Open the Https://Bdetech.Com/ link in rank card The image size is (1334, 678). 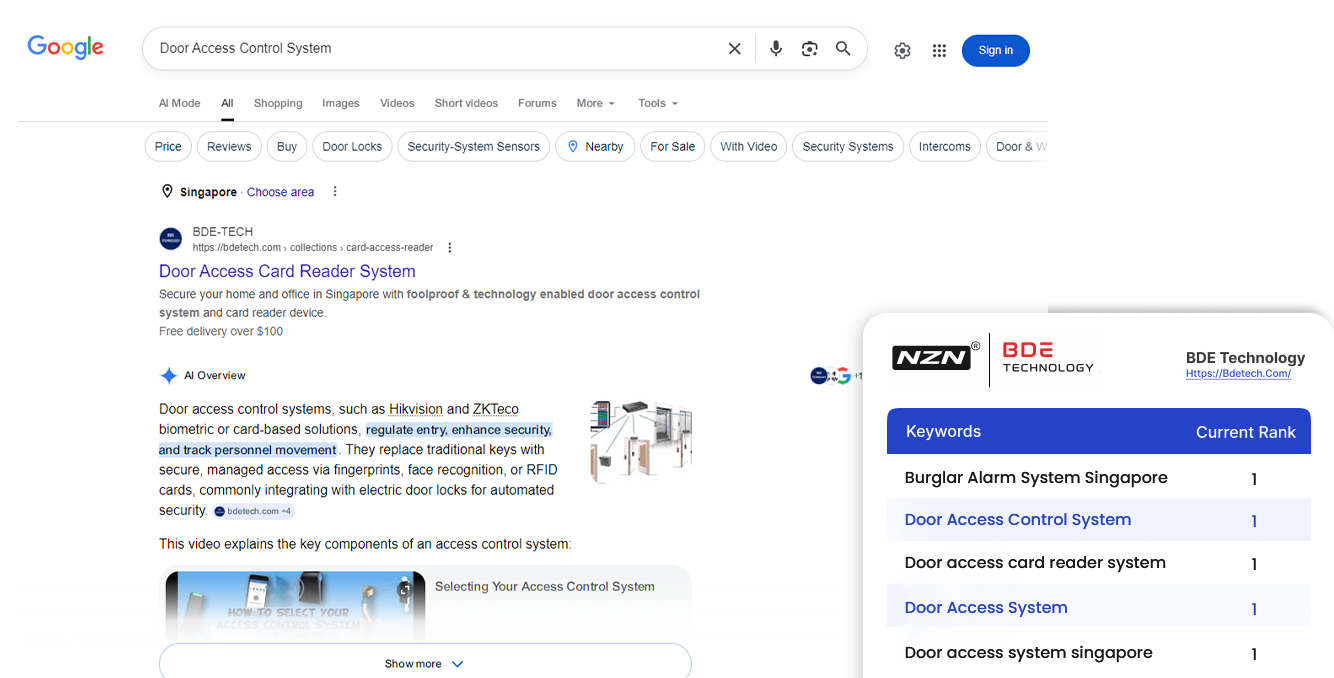coord(1238,374)
